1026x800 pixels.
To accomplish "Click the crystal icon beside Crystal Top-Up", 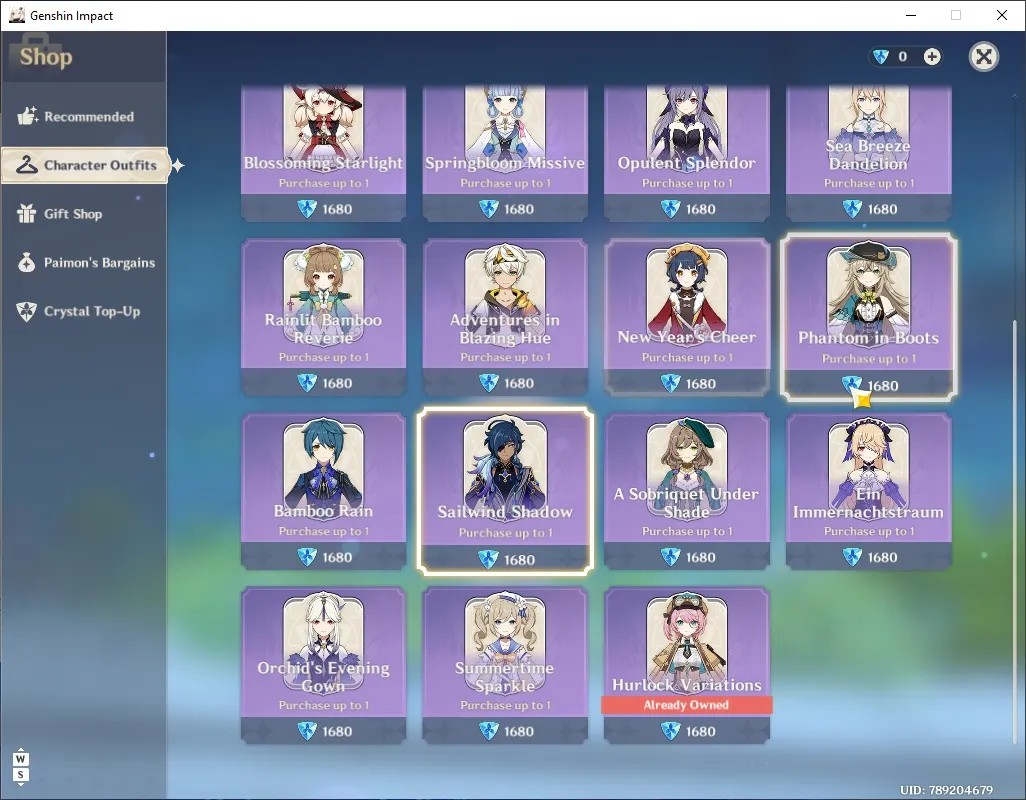I will click(27, 311).
